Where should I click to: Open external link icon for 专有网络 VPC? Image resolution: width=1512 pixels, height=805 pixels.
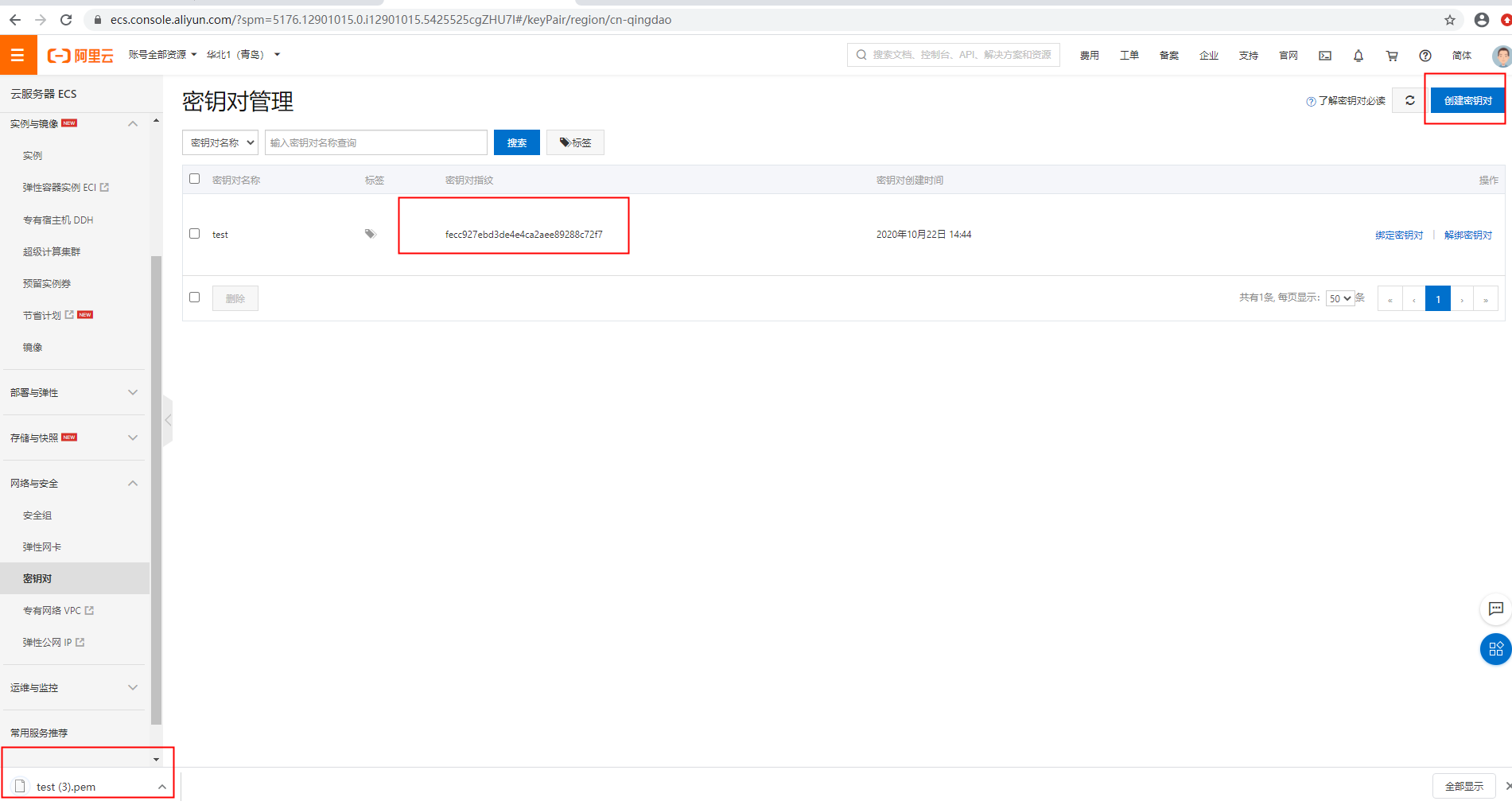click(x=89, y=611)
